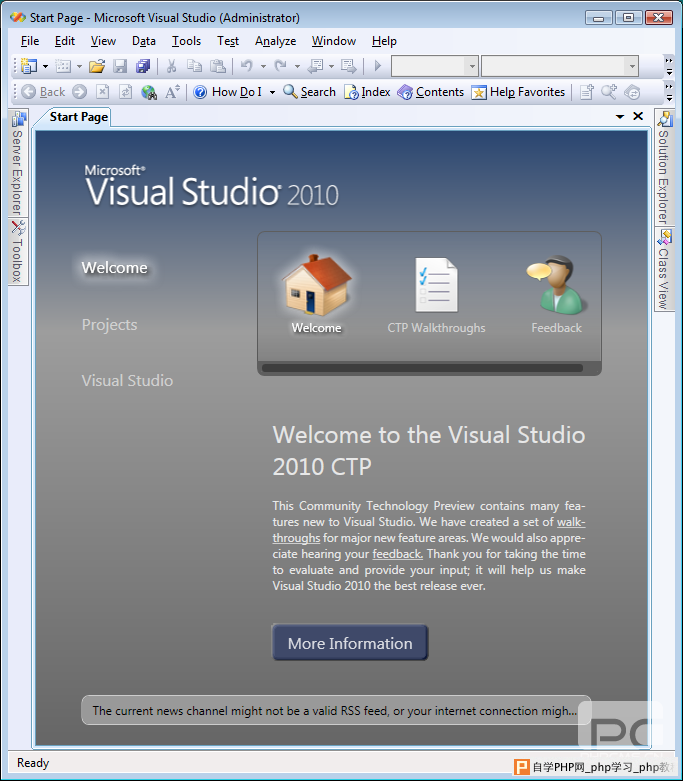The height and width of the screenshot is (781, 683).
Task: Click the More Information button
Action: [x=350, y=643]
